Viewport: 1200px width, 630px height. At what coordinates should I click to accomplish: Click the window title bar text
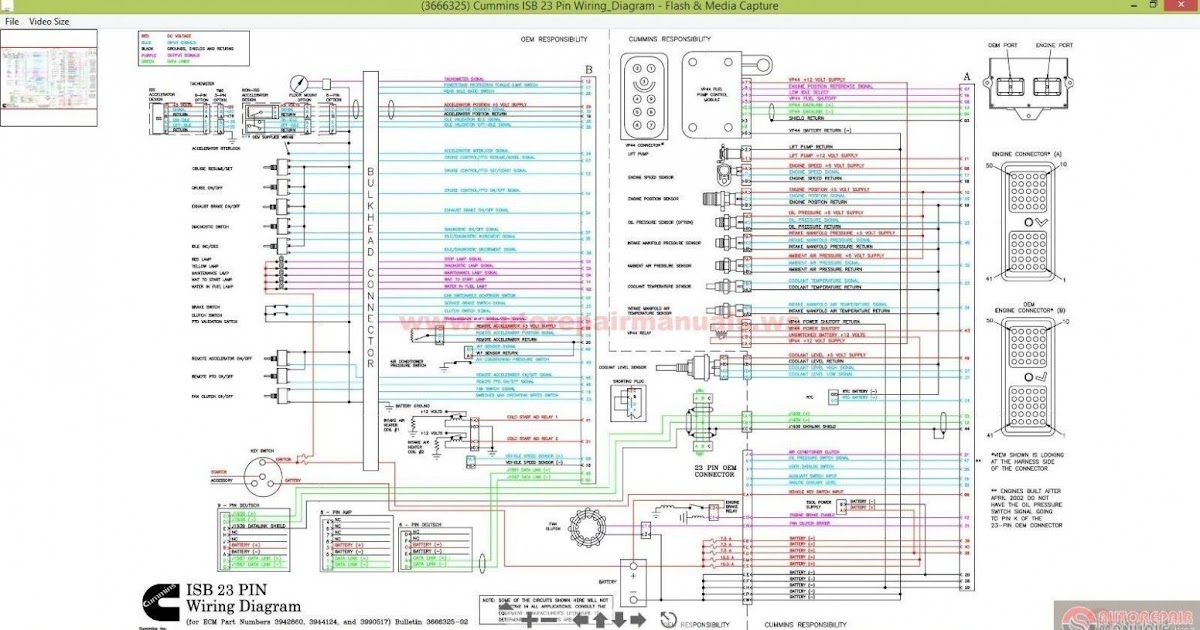click(599, 6)
